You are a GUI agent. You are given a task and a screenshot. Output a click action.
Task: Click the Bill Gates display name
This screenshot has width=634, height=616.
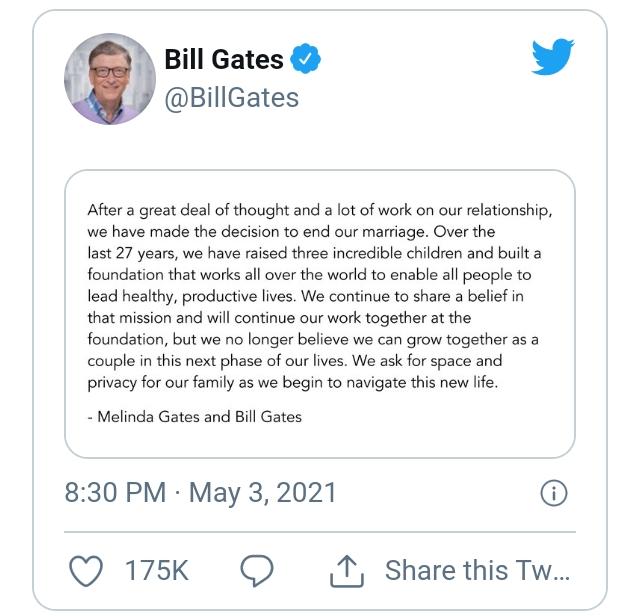click(x=224, y=59)
